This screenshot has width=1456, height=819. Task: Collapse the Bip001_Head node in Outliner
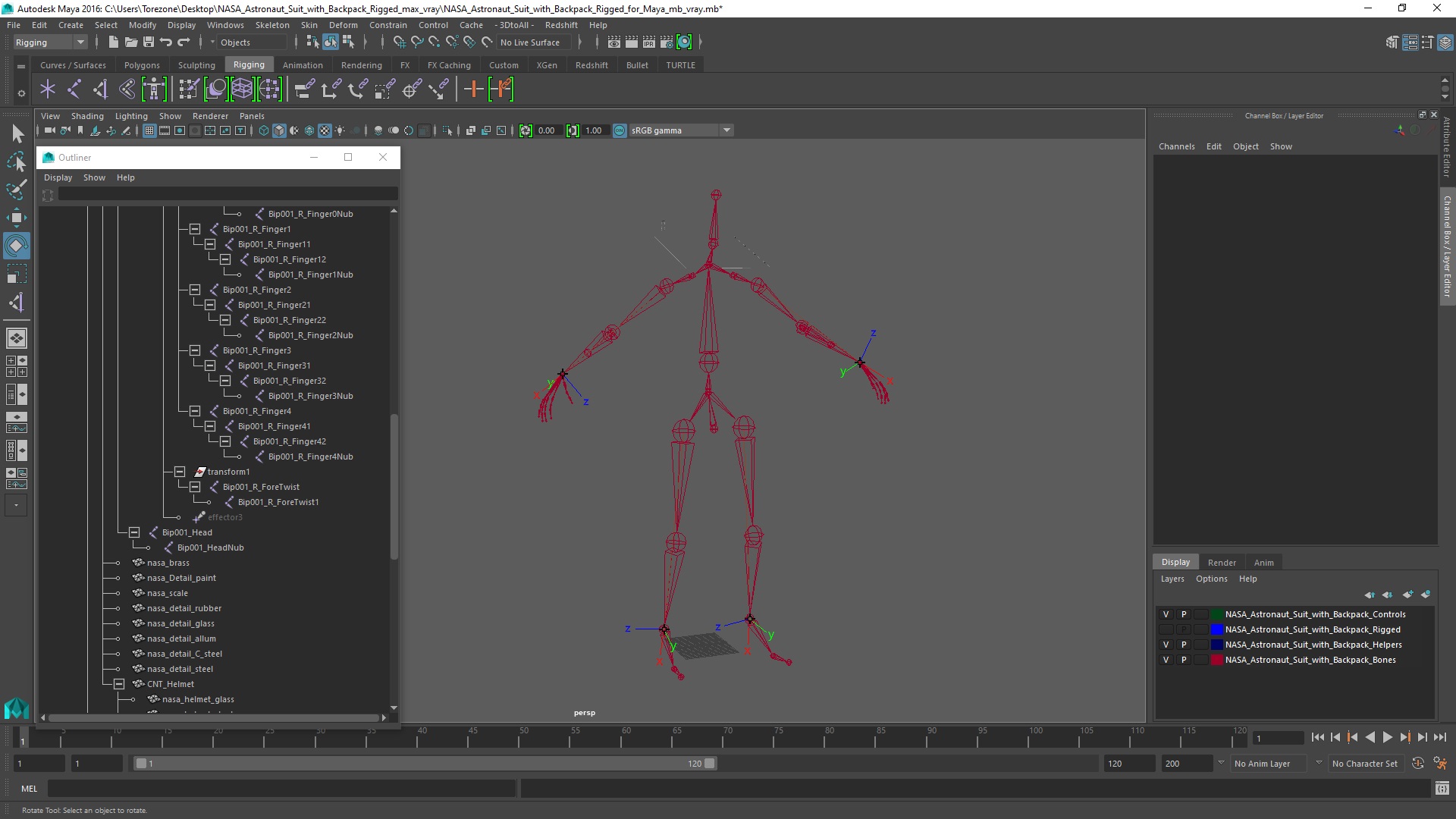134,532
